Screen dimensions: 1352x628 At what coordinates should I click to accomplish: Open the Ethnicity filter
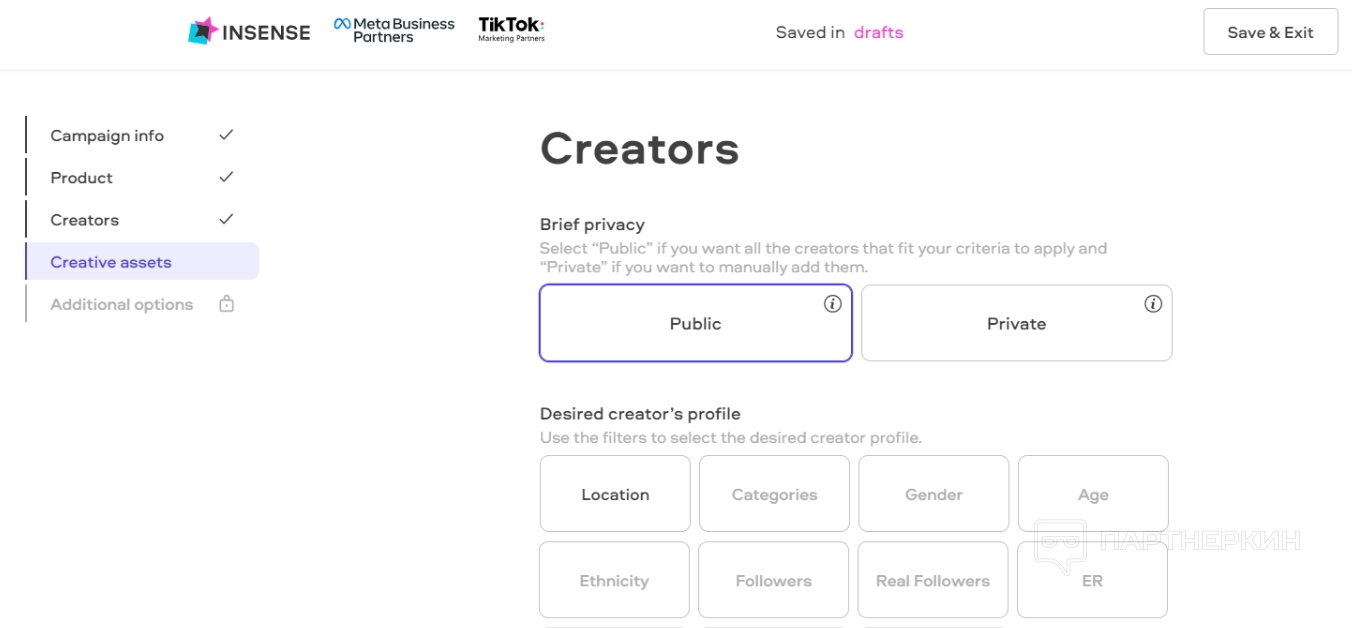pos(614,581)
